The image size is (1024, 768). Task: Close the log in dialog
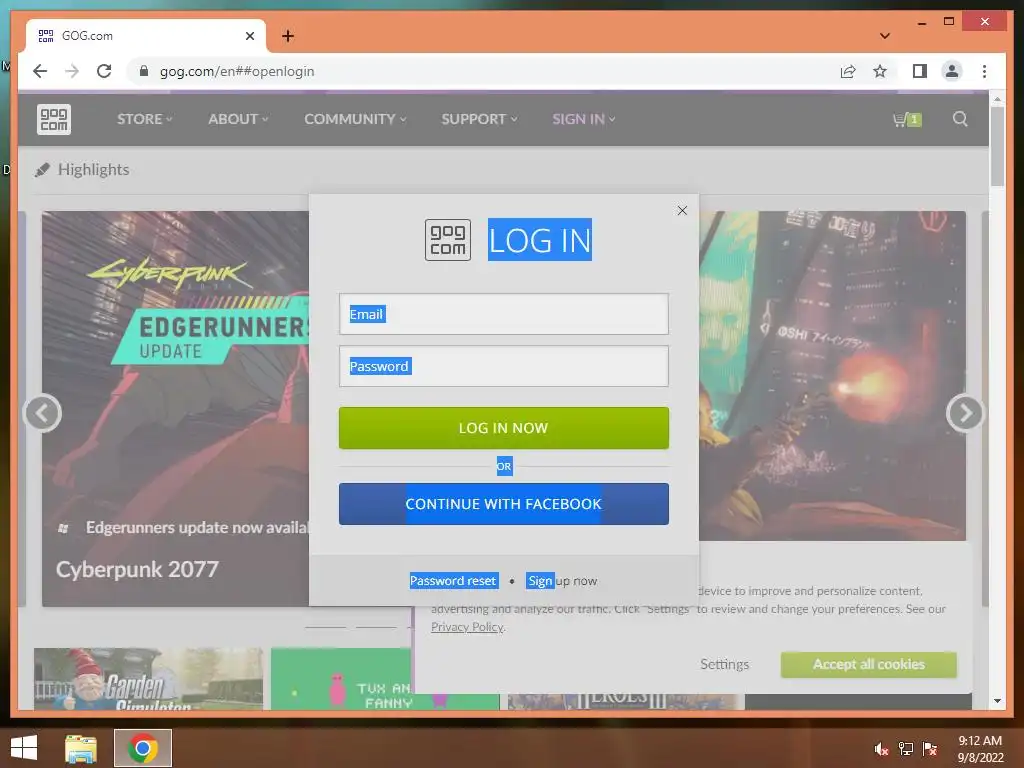(682, 210)
